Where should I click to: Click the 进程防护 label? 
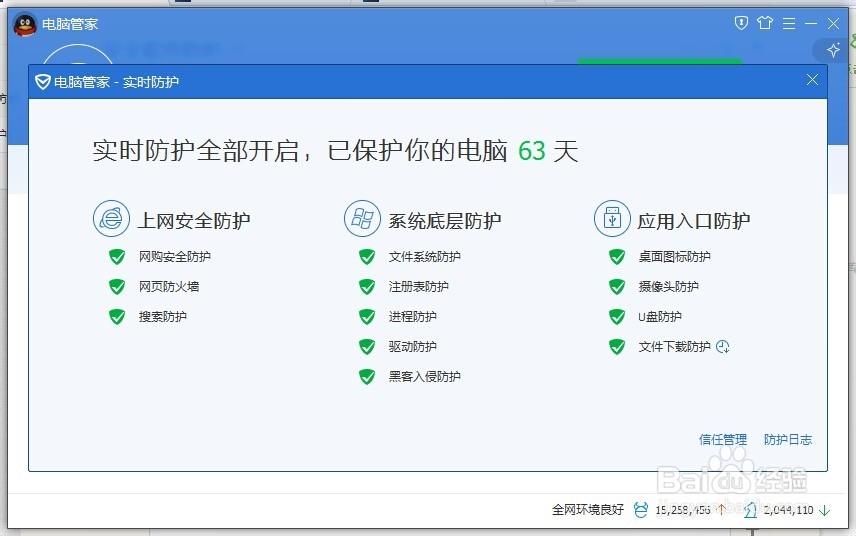click(x=413, y=317)
